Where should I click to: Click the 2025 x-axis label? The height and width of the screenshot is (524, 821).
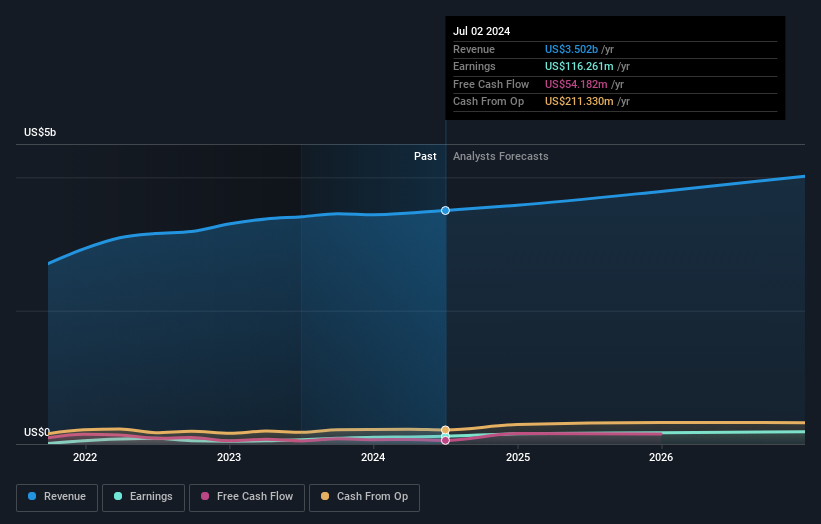[518, 457]
